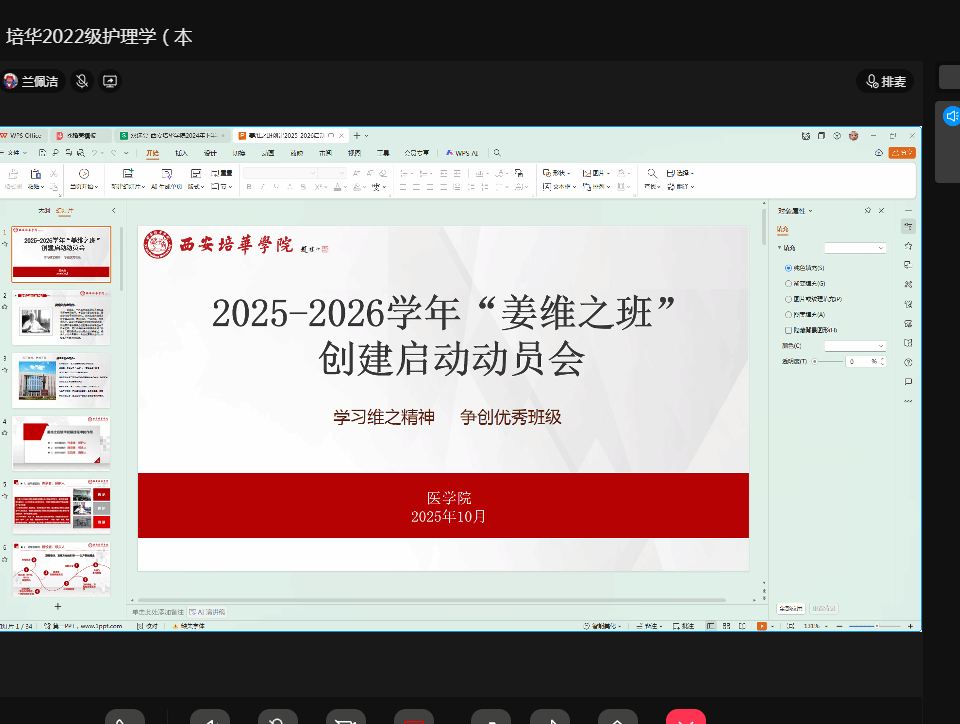Pin the object properties panel

(x=867, y=211)
